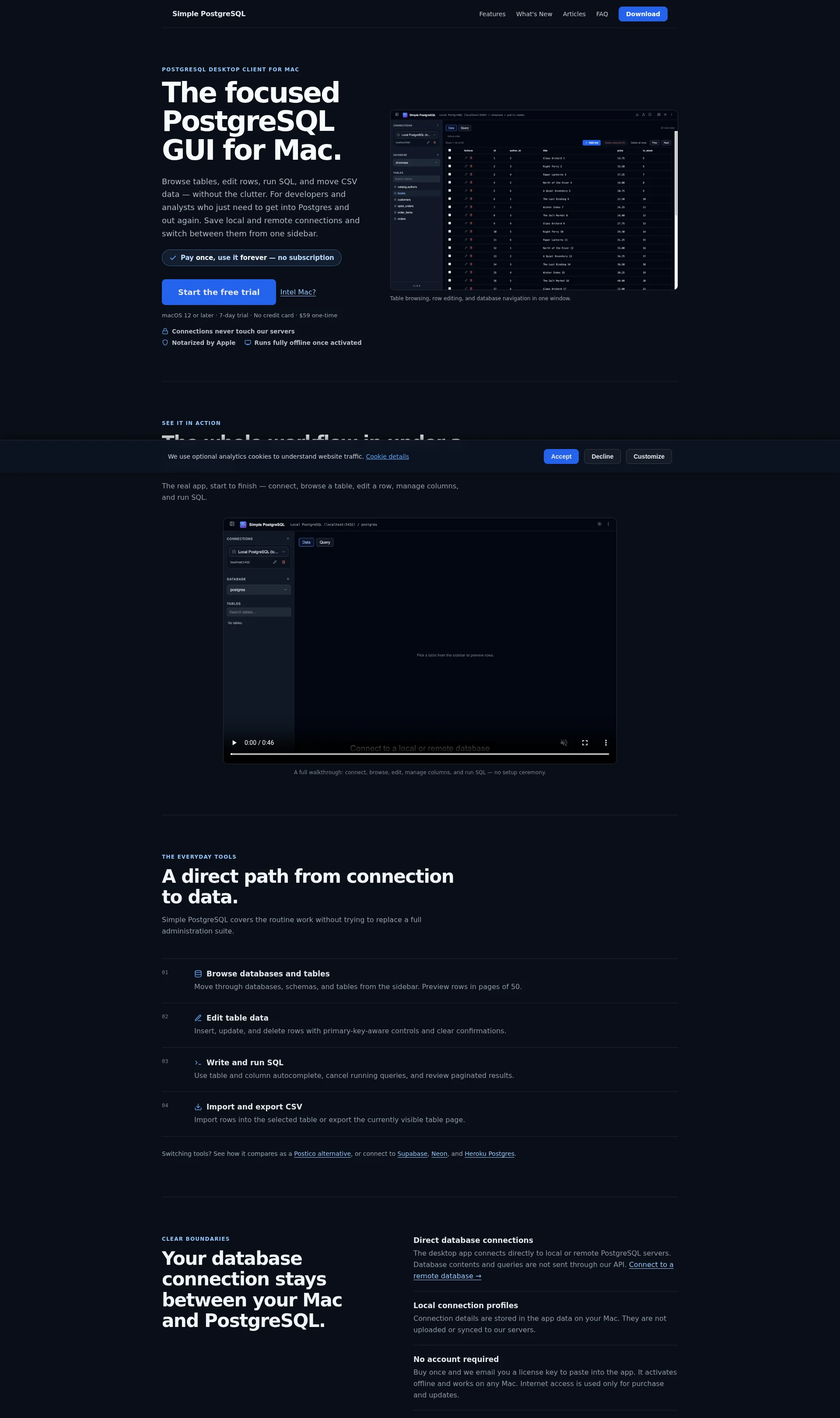Click the 'No account required' heading

pos(456,1359)
